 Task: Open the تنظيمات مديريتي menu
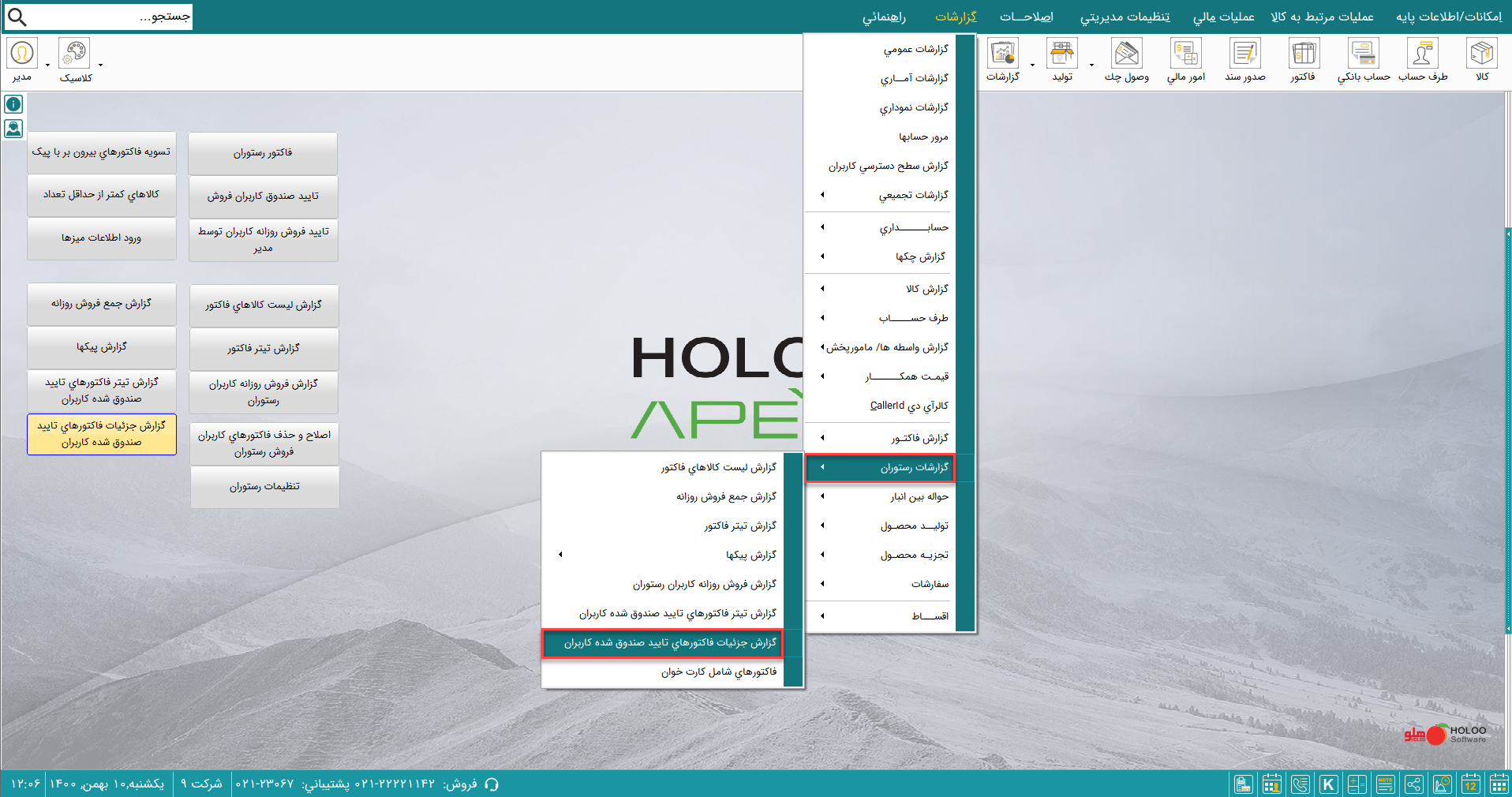[x=1125, y=17]
